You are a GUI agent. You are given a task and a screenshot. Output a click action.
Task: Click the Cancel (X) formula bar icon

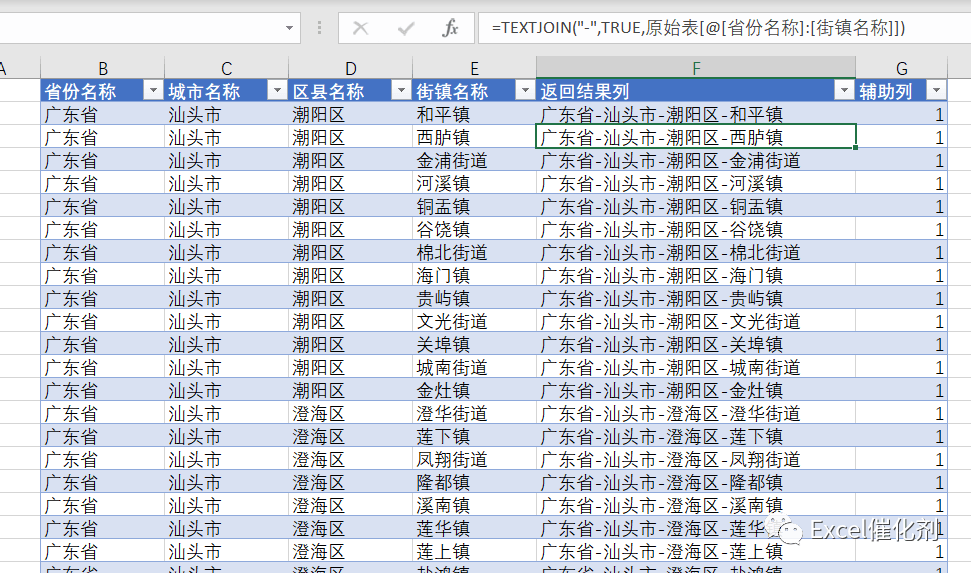[x=360, y=28]
